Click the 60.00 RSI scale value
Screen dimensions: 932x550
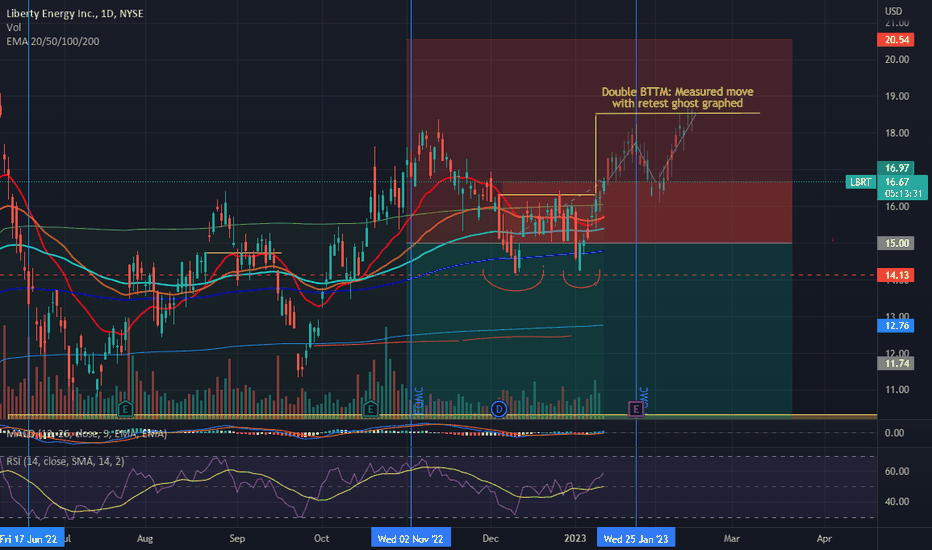pos(896,472)
